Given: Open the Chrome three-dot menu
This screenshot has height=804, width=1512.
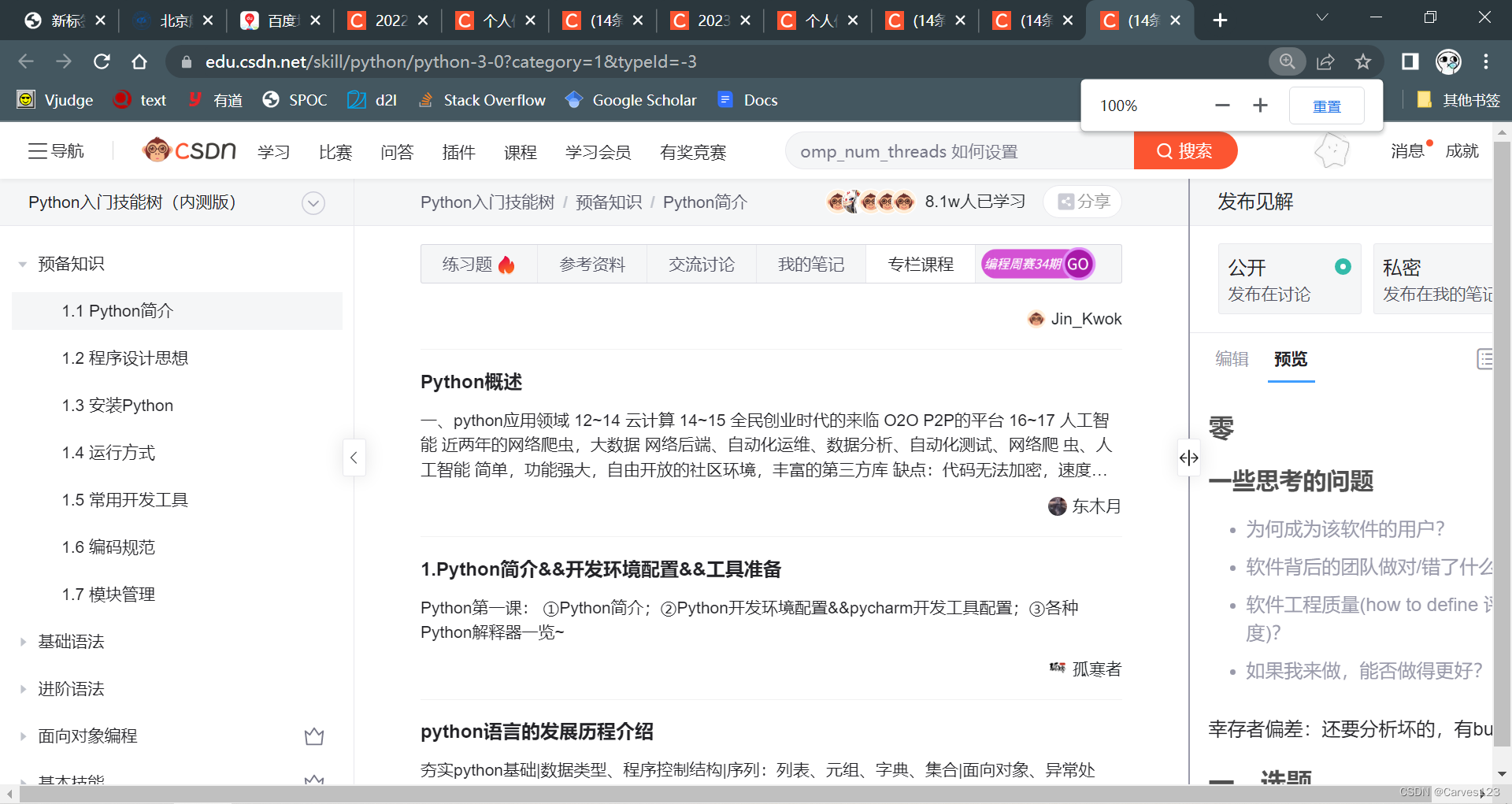Looking at the screenshot, I should [1486, 61].
